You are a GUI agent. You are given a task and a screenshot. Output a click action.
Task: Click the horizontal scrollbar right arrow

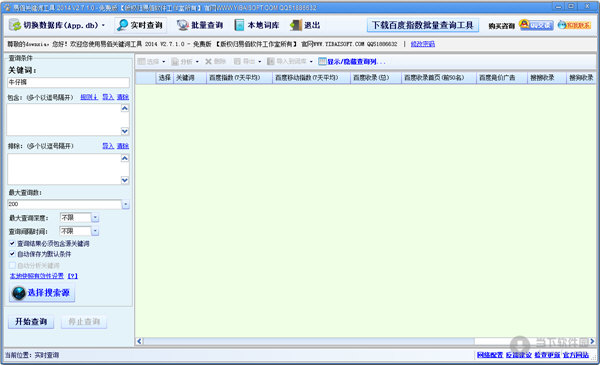click(x=592, y=341)
